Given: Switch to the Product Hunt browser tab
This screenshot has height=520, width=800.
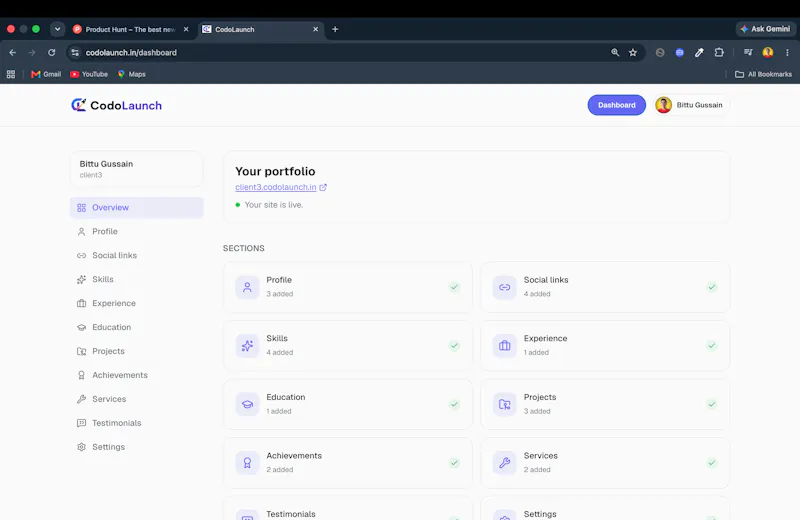Looking at the screenshot, I should pyautogui.click(x=131, y=30).
